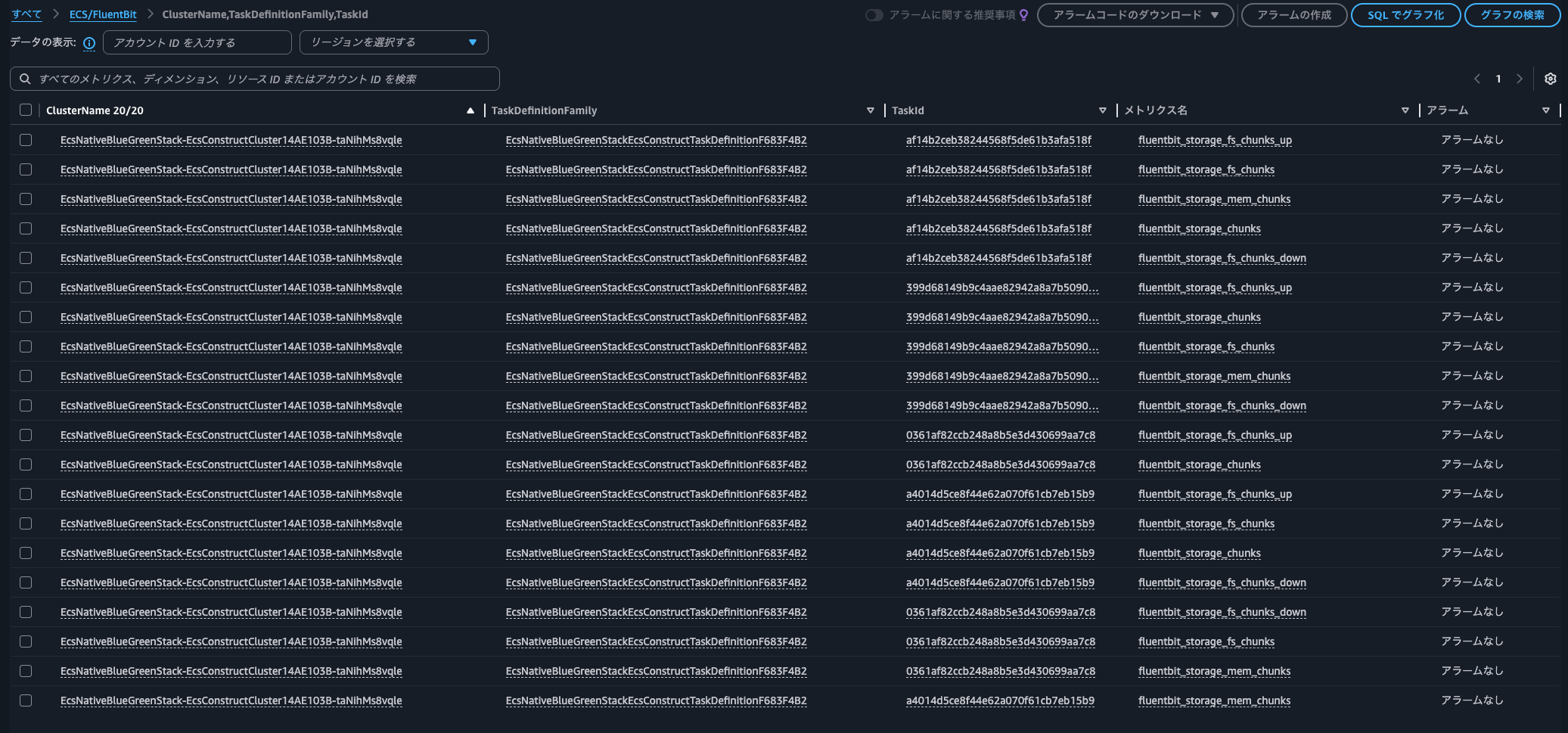The image size is (1568, 733).
Task: Click the SQL でグラフ化 button
Action: 1405,15
